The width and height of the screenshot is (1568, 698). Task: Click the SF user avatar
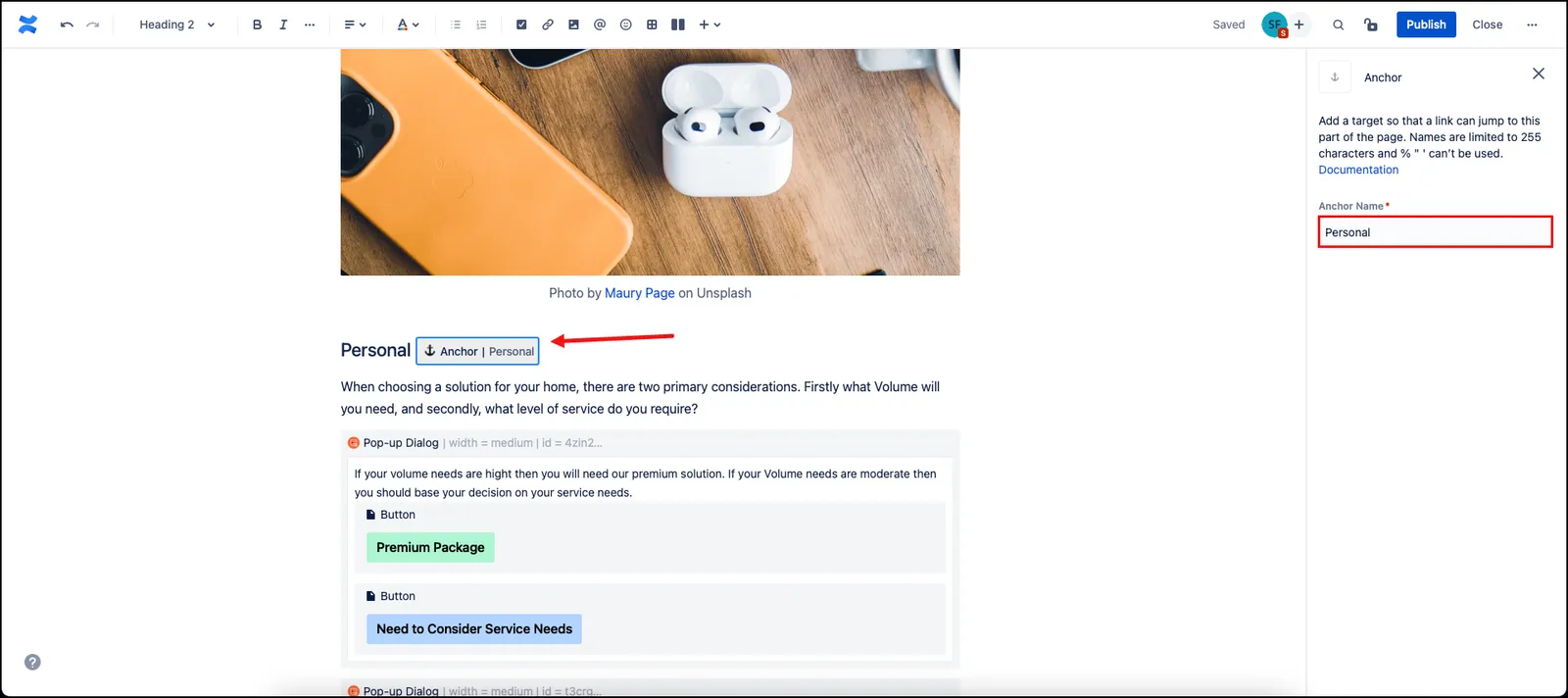[x=1274, y=25]
